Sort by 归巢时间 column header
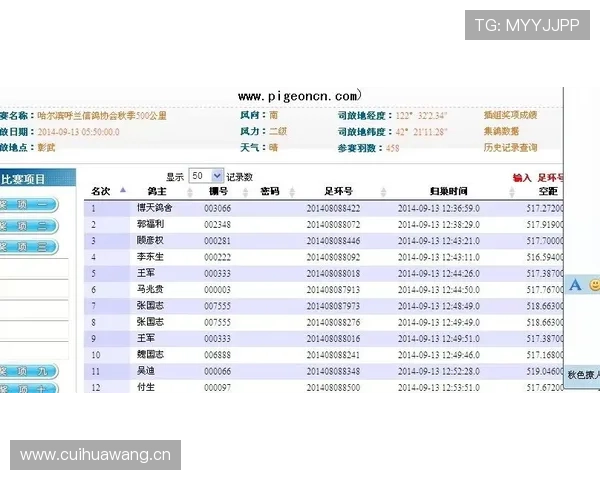 click(449, 191)
